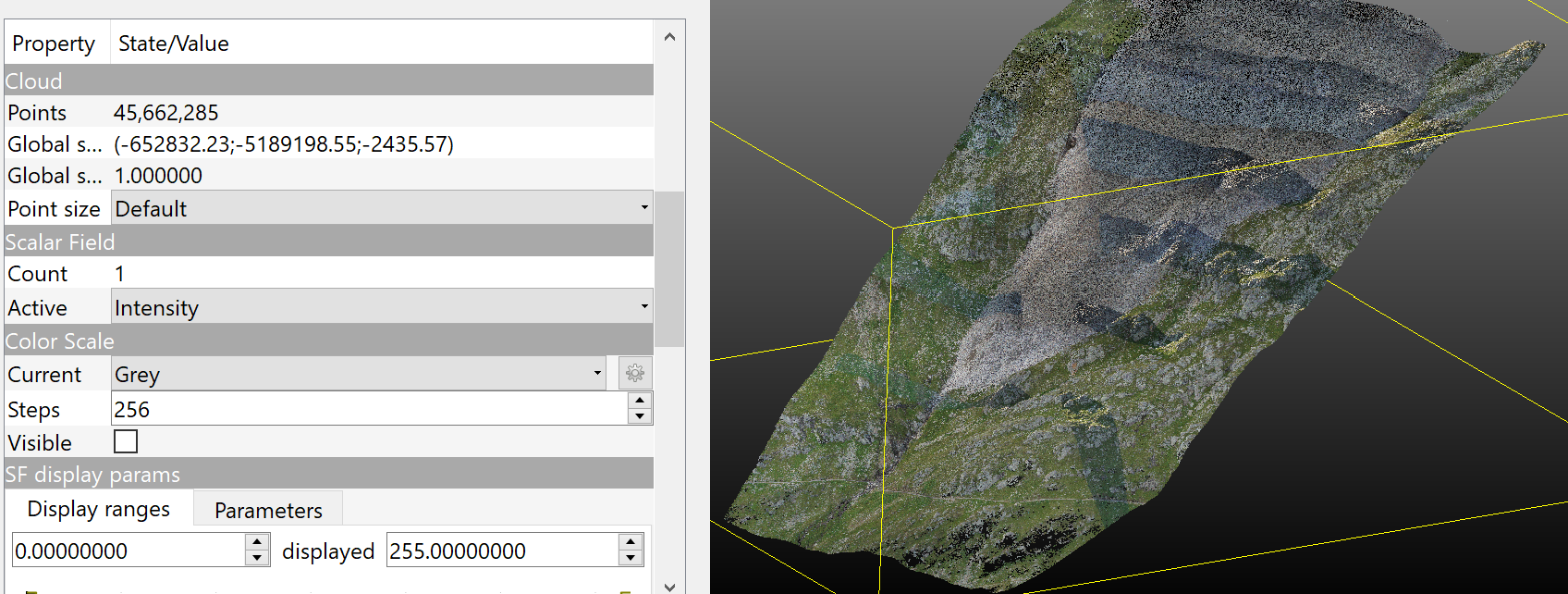The height and width of the screenshot is (594, 1568).
Task: Click the Property column header
Action: click(55, 43)
